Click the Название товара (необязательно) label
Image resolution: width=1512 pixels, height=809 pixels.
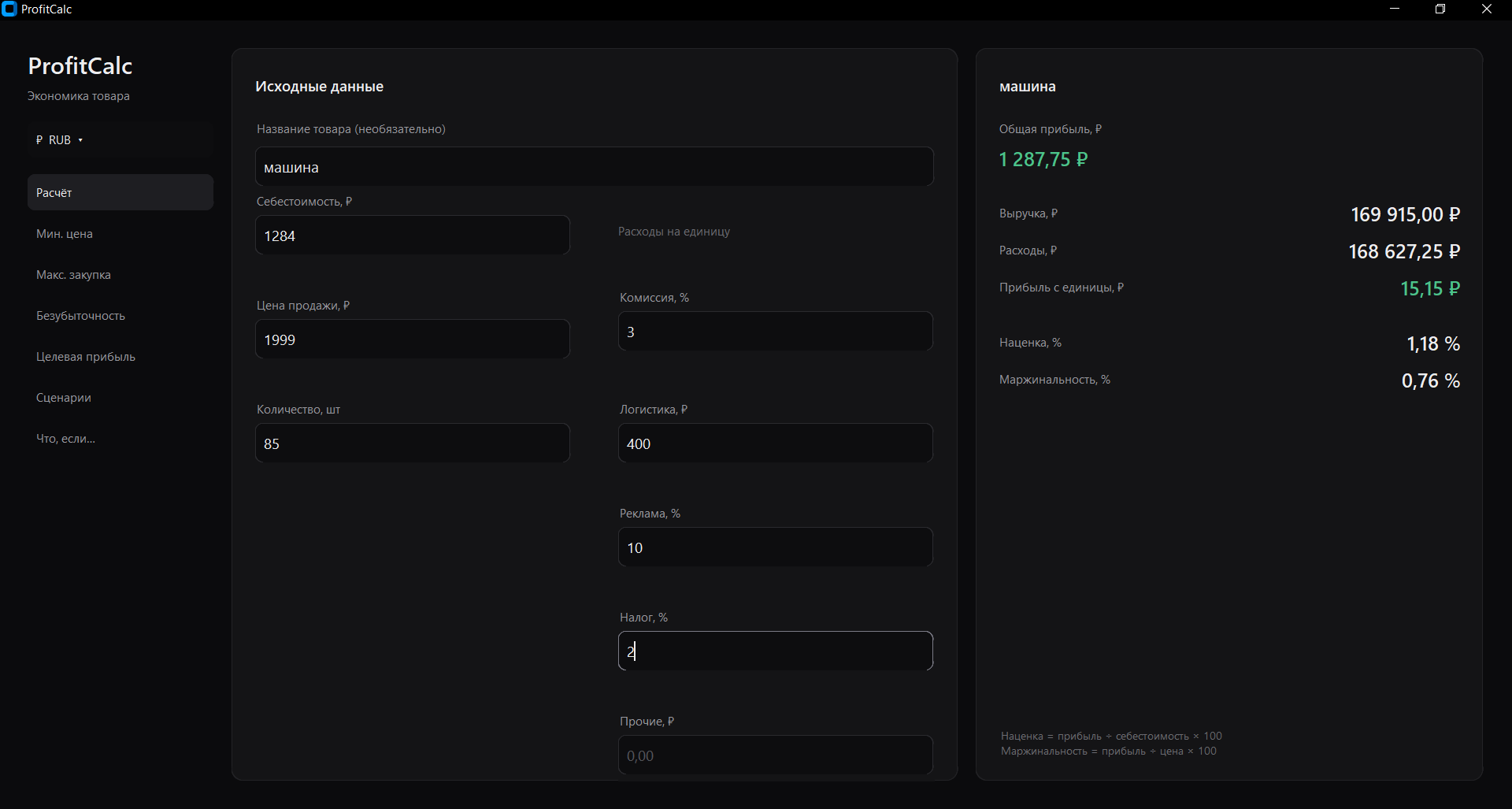tap(351, 129)
